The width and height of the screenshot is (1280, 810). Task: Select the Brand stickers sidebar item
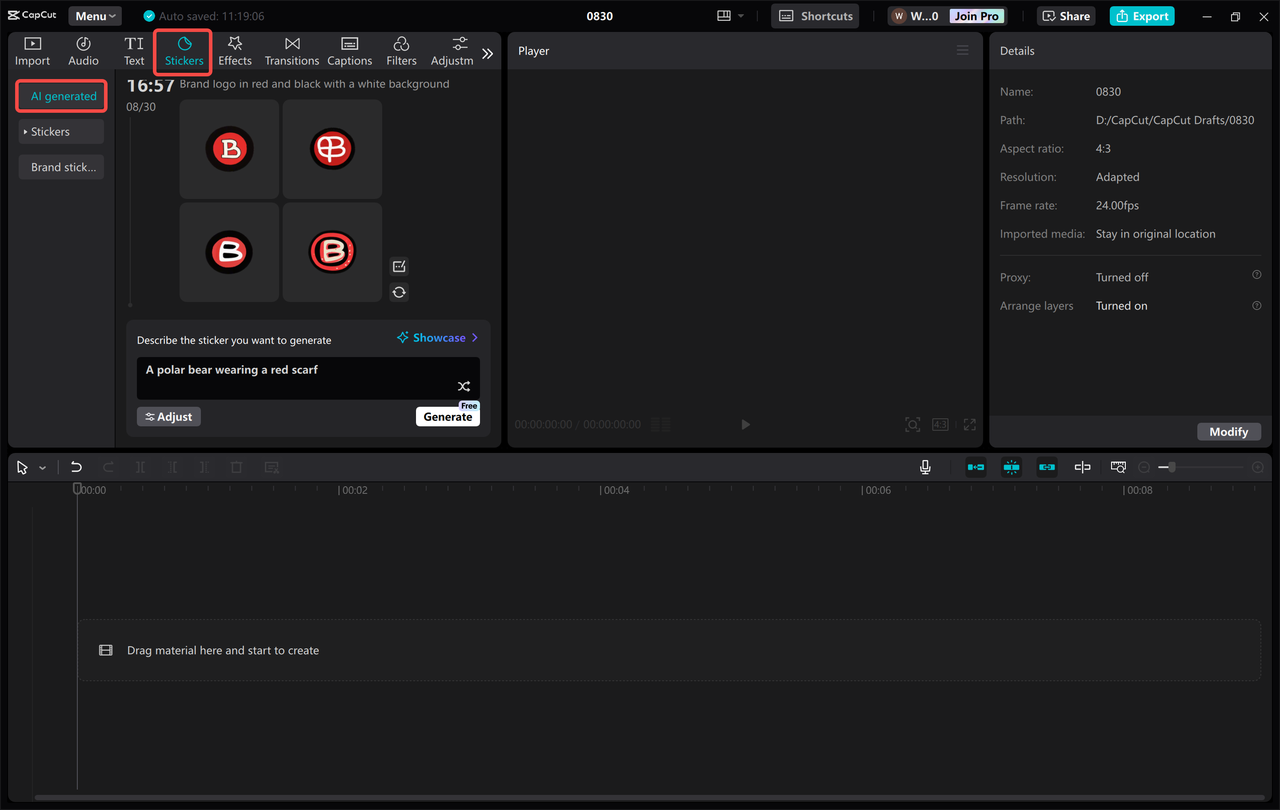[61, 167]
